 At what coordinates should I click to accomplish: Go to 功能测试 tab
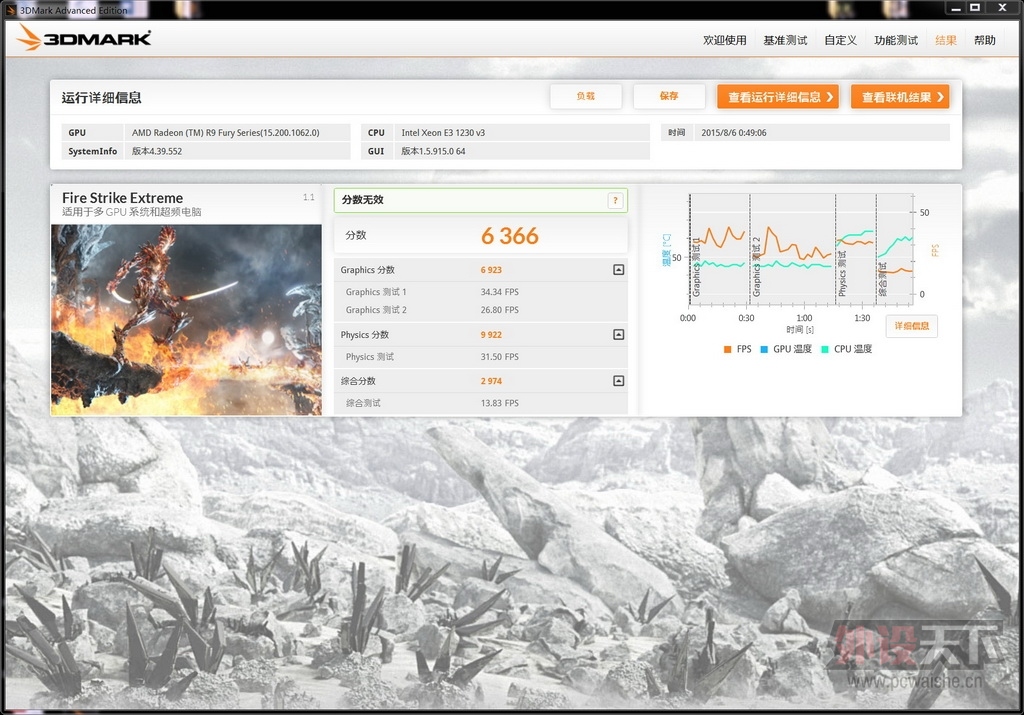(896, 40)
